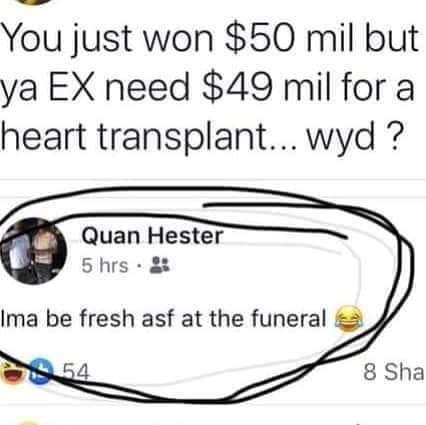
Task: Click the Haha reaction face icon
Action: click(x=12, y=373)
